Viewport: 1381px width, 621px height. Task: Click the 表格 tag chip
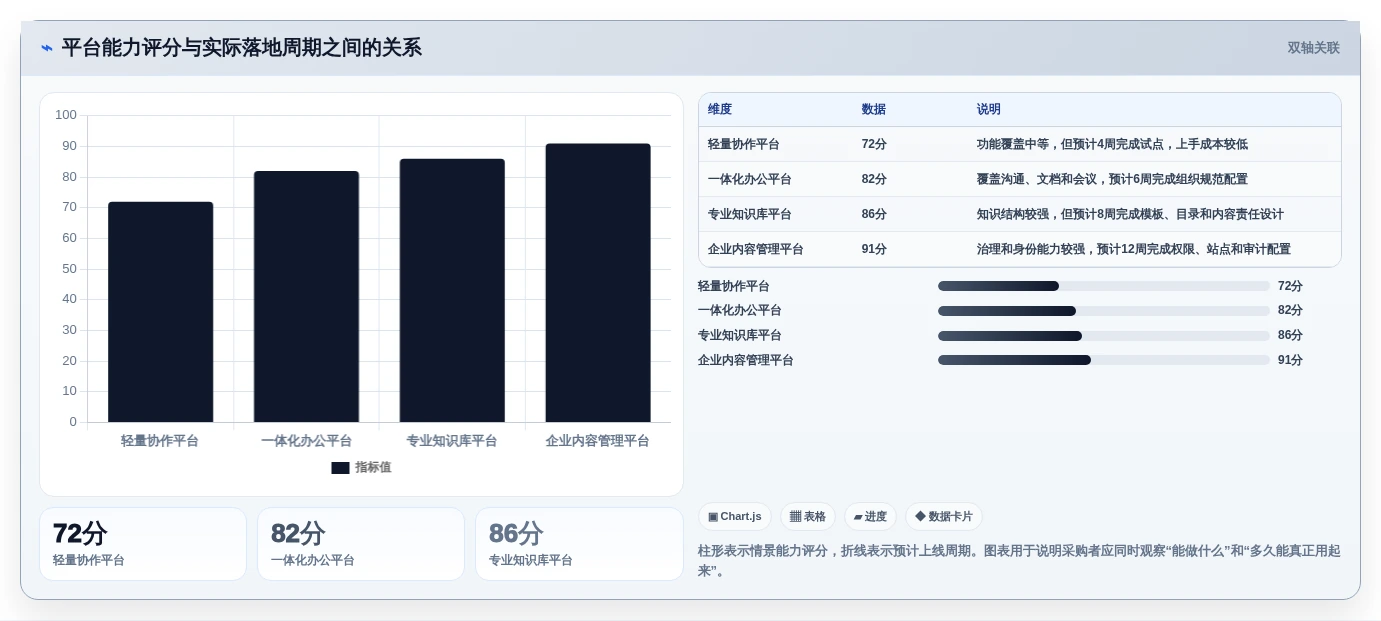coord(808,517)
